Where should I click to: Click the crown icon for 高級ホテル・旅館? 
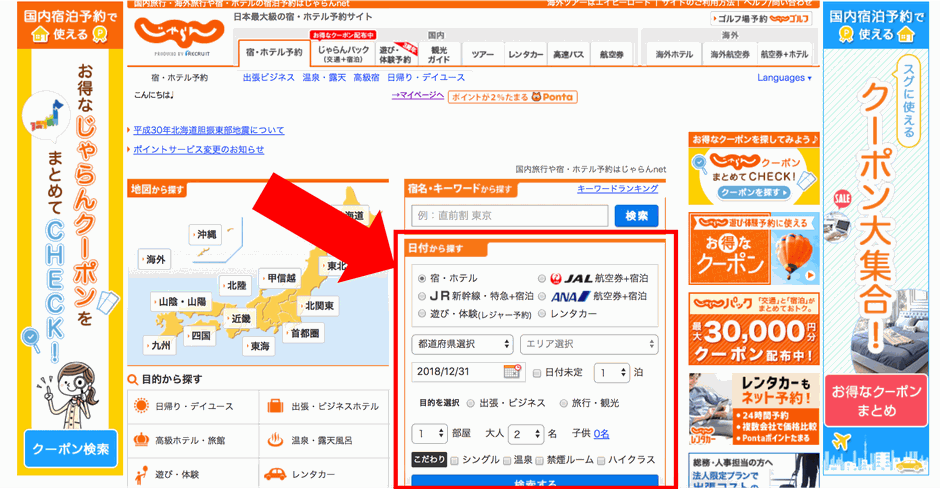(x=141, y=440)
